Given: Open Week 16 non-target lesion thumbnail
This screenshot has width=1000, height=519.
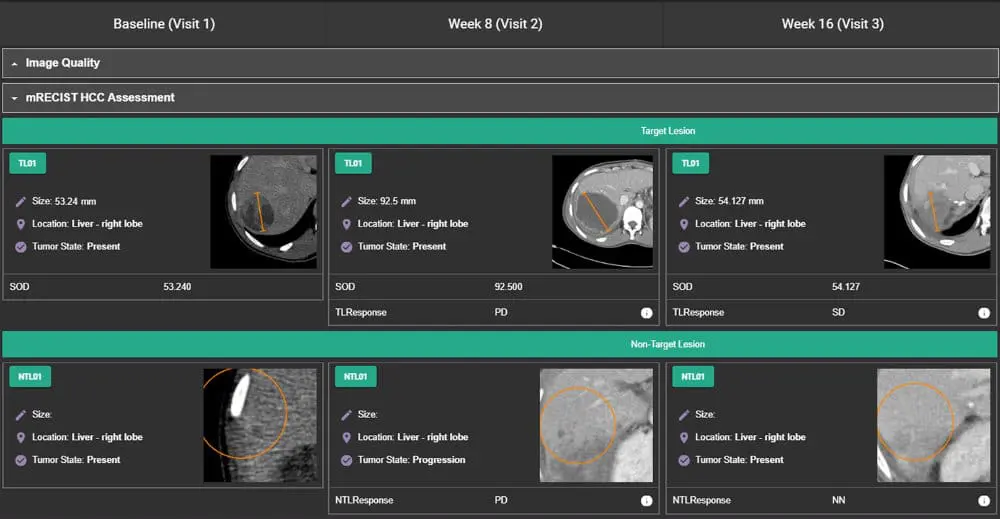Looking at the screenshot, I should pos(933,426).
